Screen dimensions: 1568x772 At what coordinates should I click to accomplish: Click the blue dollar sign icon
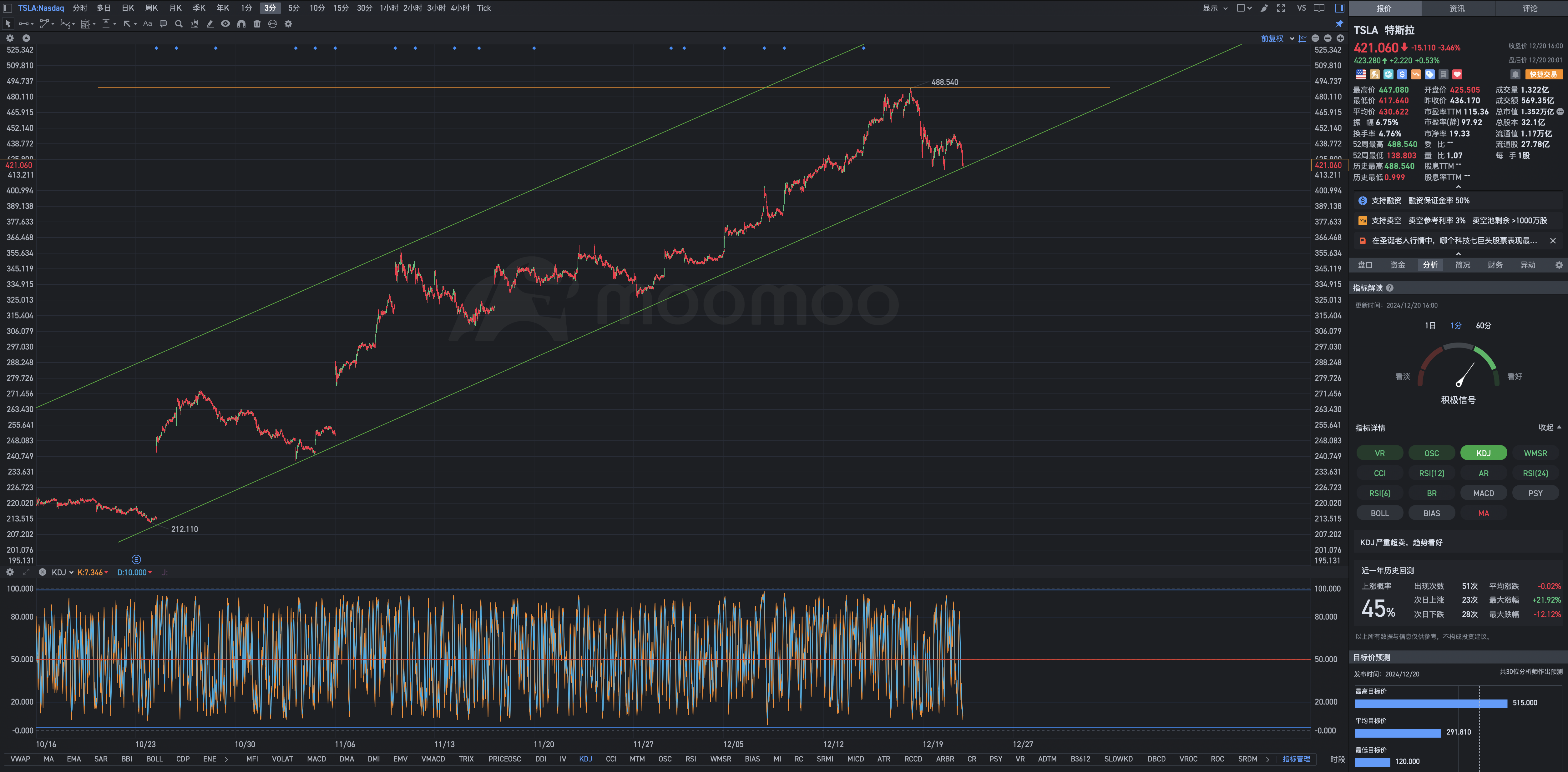pyautogui.click(x=1402, y=74)
